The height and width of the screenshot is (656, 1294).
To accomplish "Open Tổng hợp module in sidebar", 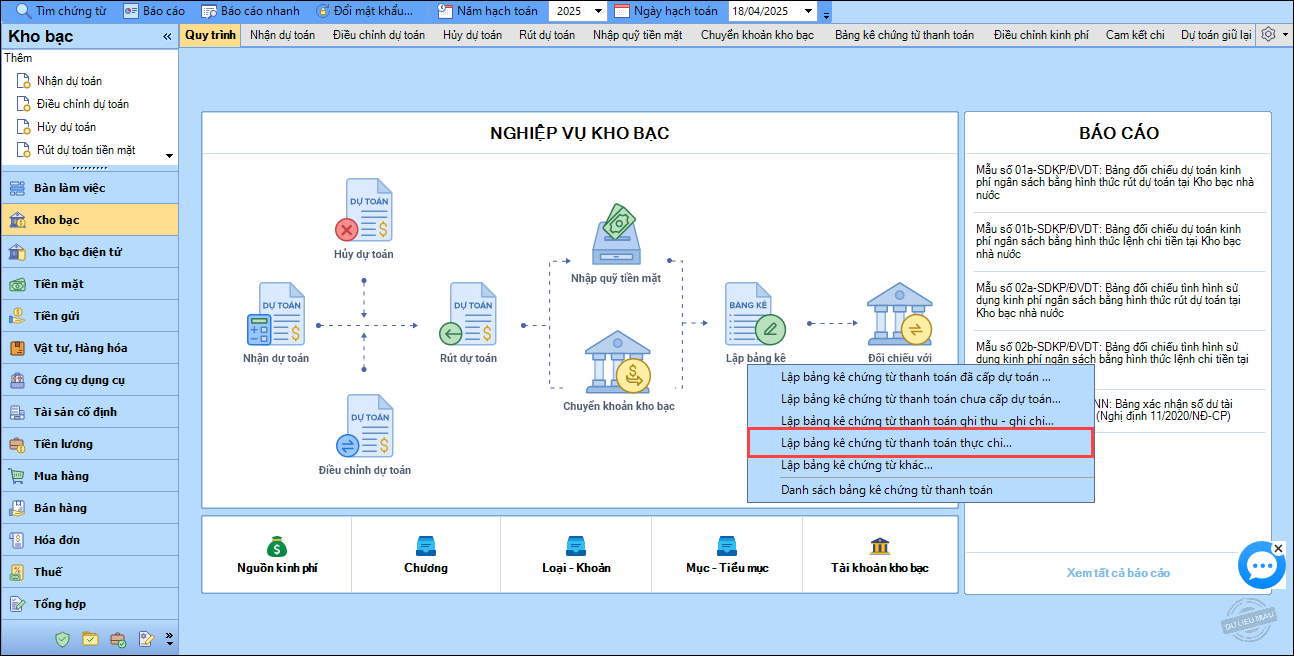I will pos(89,604).
